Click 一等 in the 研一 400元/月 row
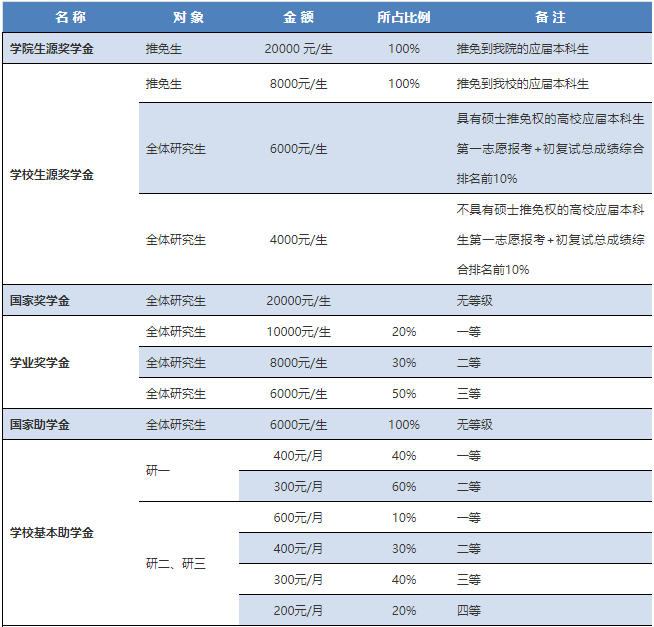The height and width of the screenshot is (627, 654). [x=468, y=456]
